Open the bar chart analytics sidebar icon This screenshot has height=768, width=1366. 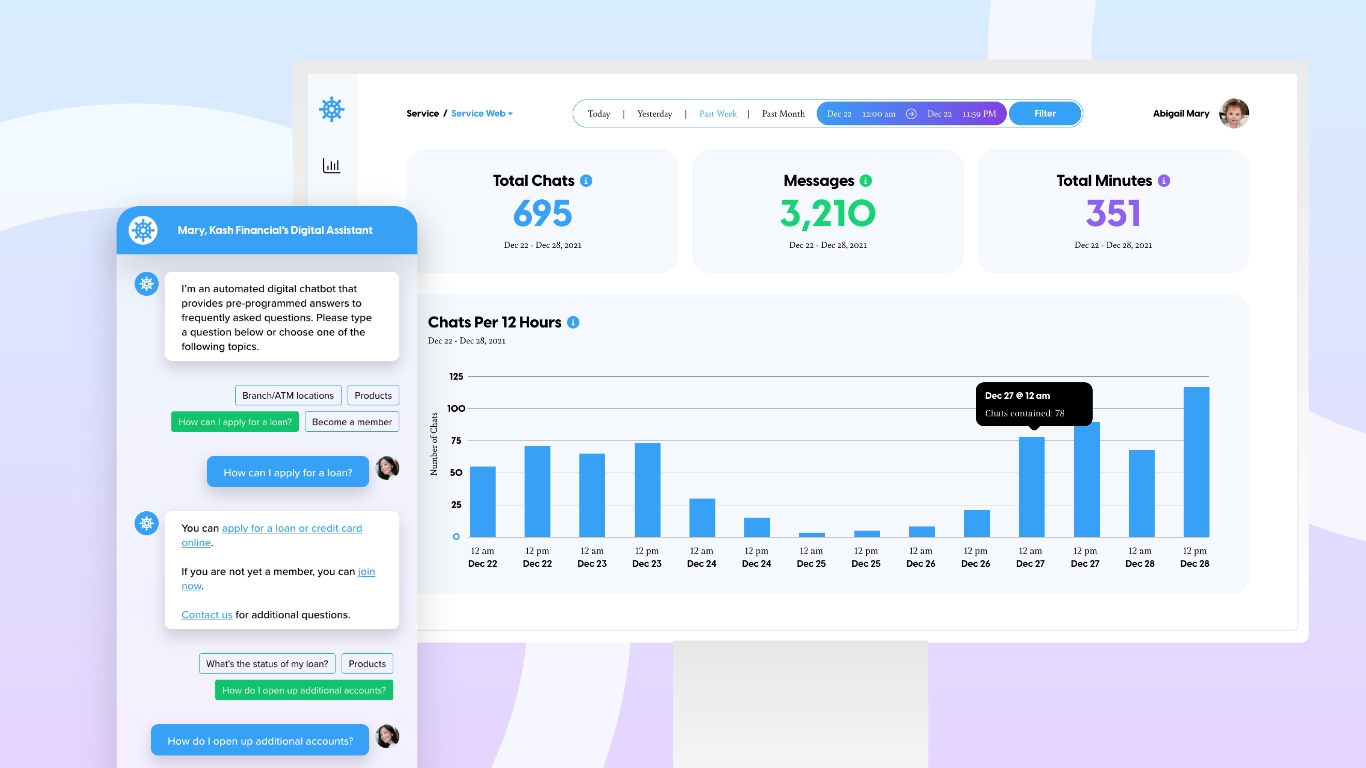click(x=332, y=166)
